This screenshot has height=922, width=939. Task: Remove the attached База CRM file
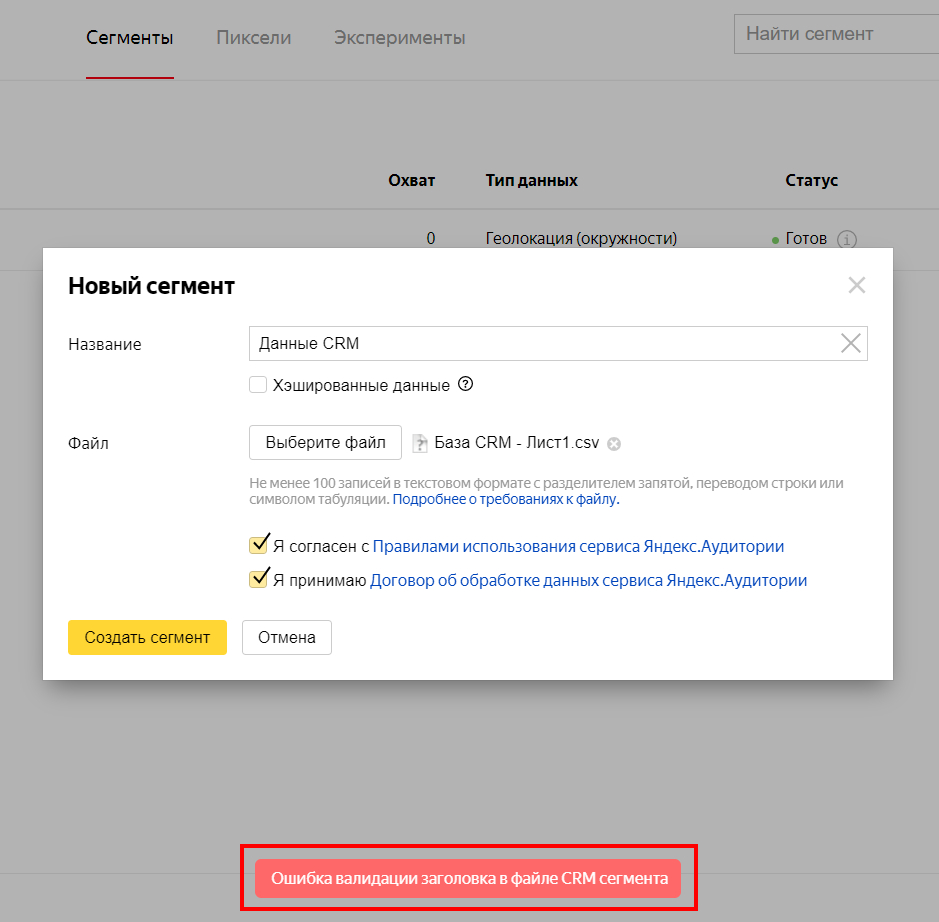coord(614,444)
